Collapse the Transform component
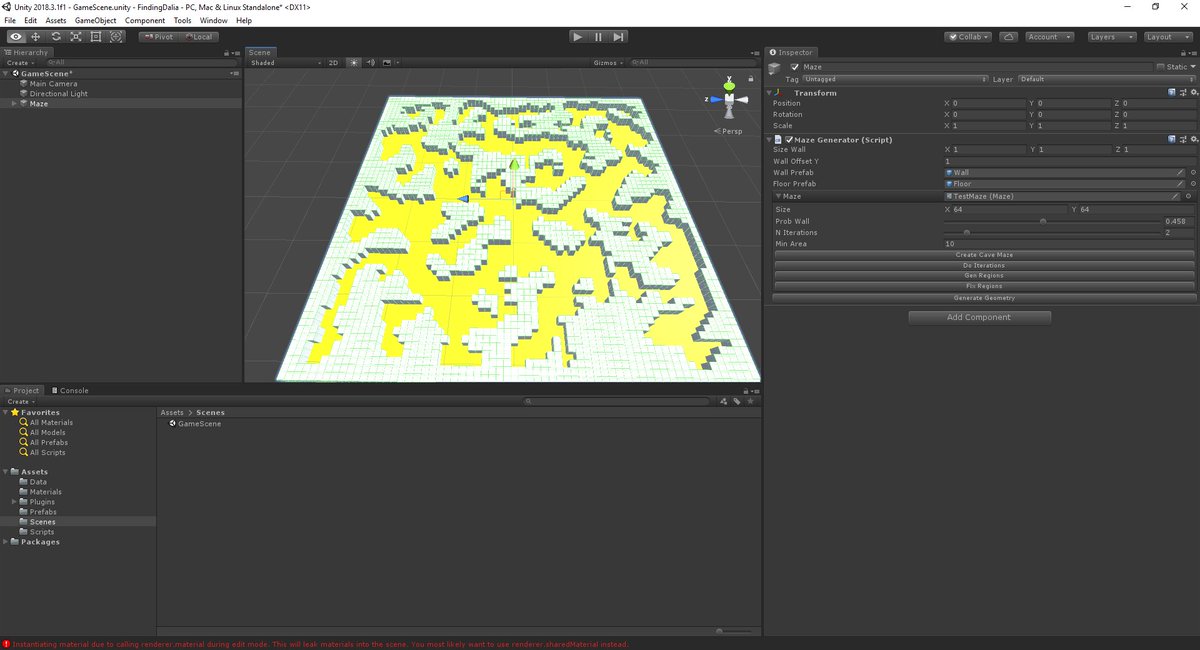This screenshot has width=1200, height=650. click(771, 92)
